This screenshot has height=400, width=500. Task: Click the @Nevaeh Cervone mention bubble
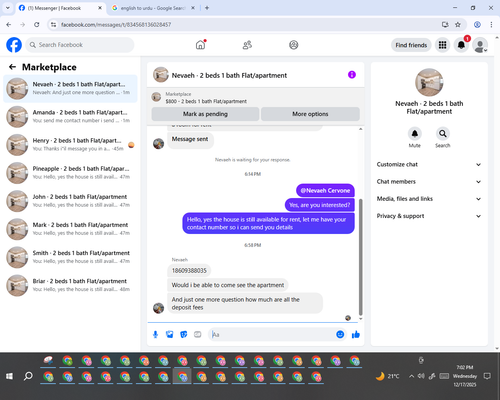[325, 191]
